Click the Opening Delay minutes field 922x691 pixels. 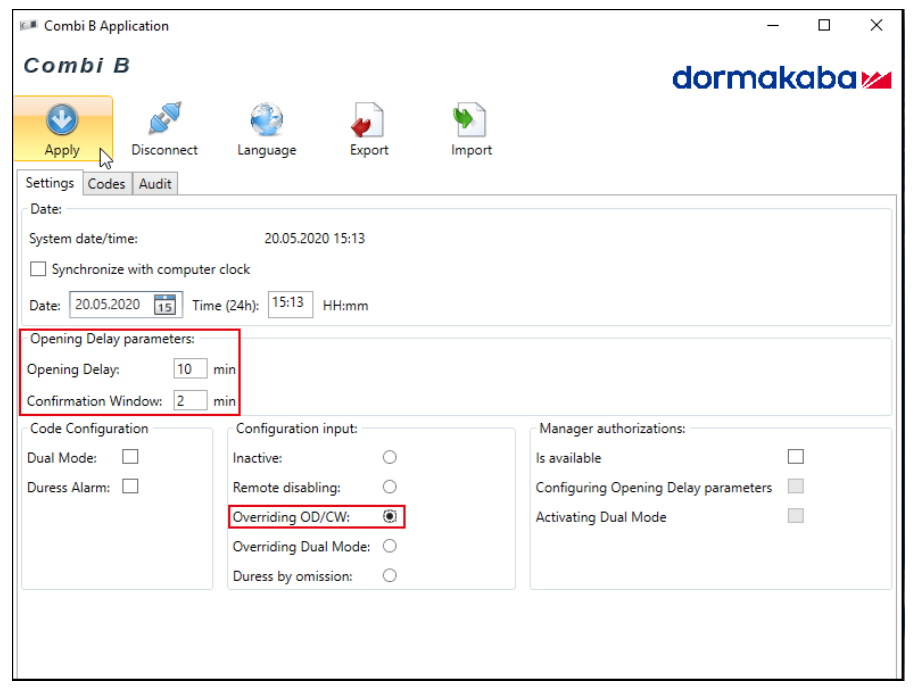point(189,369)
